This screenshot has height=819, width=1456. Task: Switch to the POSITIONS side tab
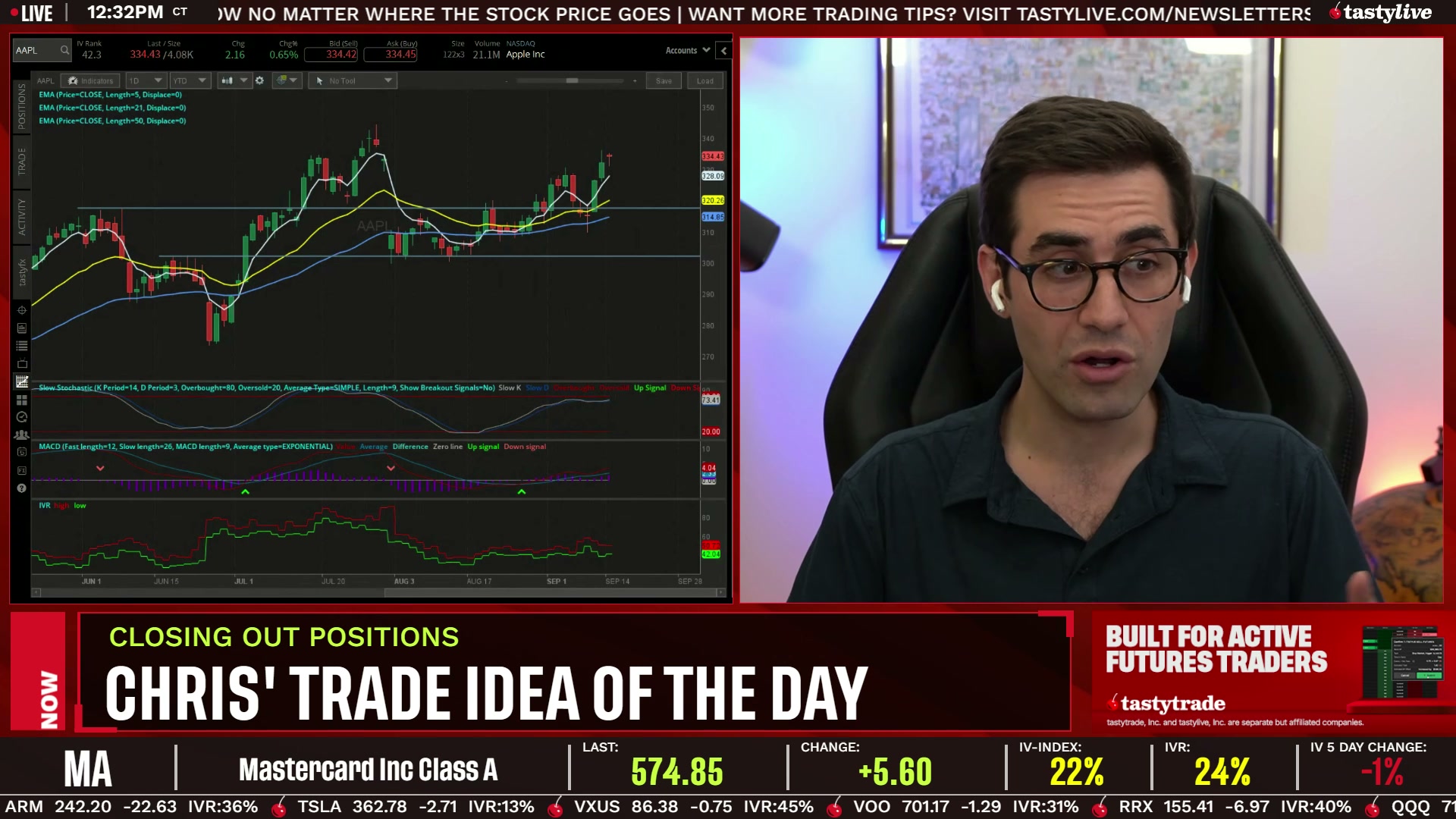22,106
